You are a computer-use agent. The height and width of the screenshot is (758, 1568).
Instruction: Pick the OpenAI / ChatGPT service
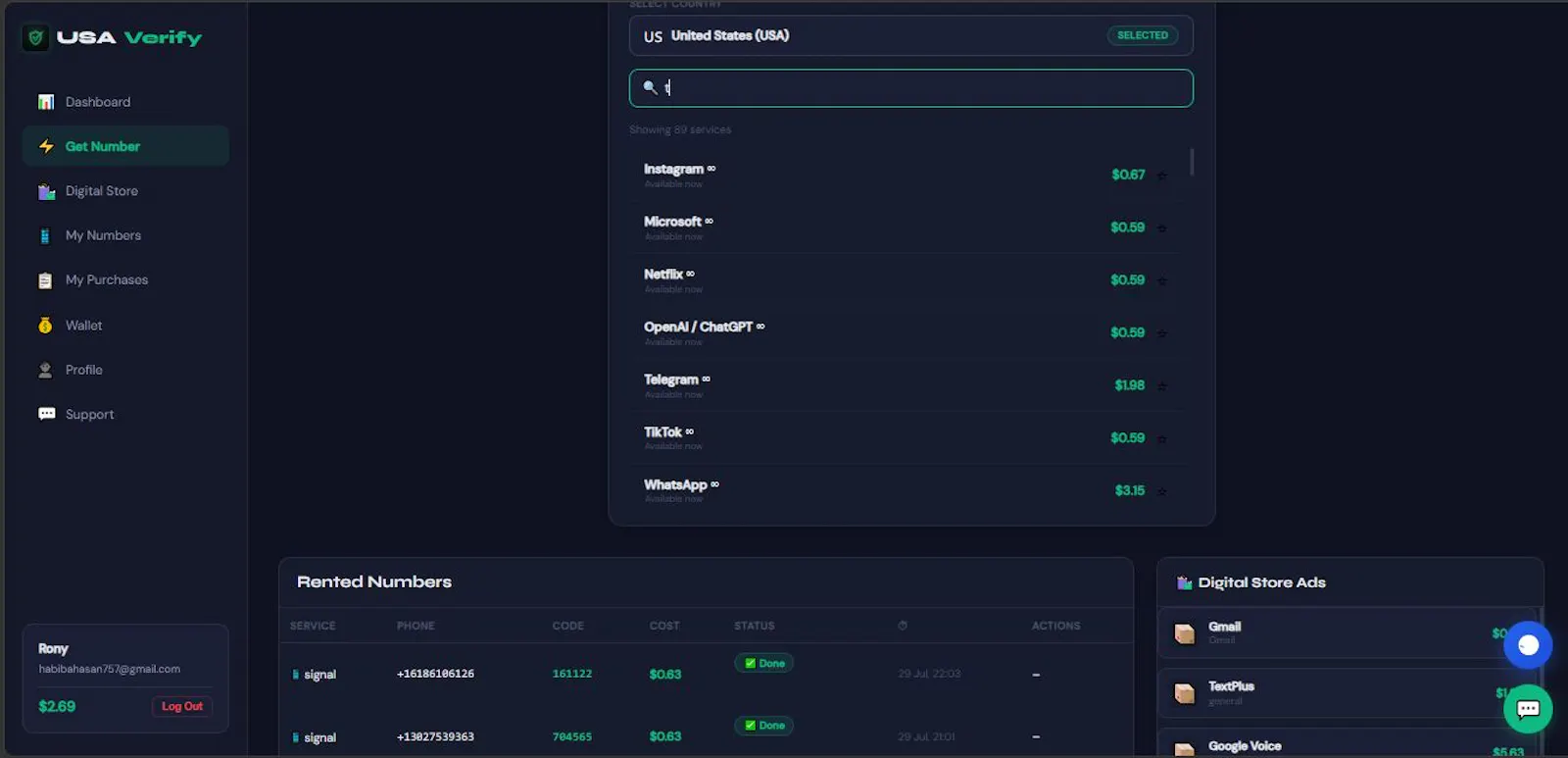pyautogui.click(x=906, y=333)
